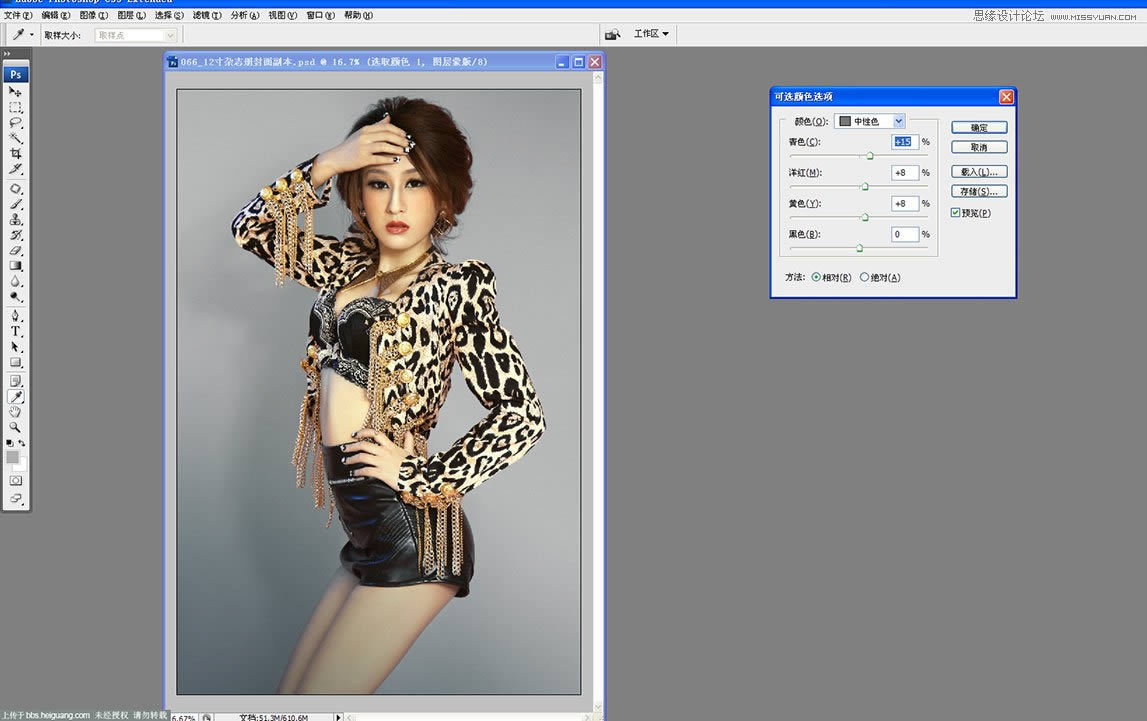This screenshot has width=1147, height=721.
Task: Select the Path Selection tool
Action: 15,347
